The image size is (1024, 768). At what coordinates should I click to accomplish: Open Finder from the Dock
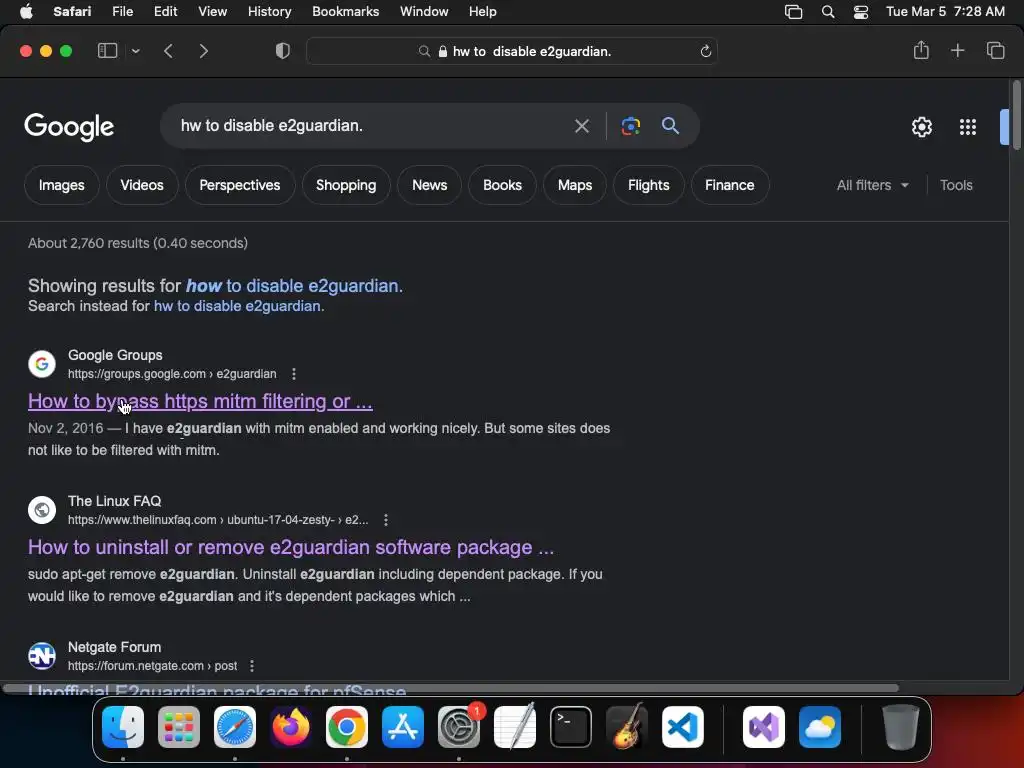point(123,727)
